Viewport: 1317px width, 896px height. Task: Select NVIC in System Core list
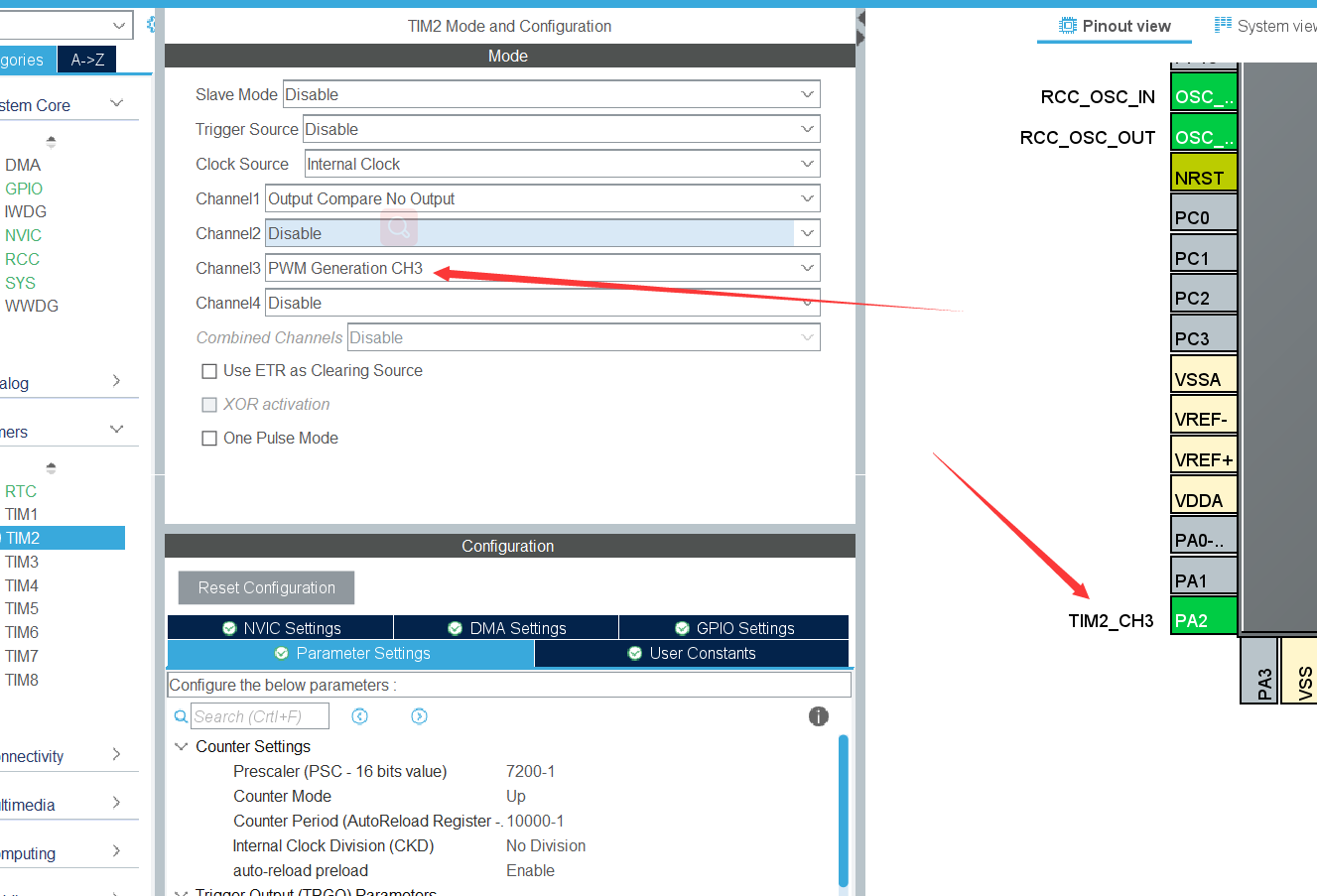(23, 235)
